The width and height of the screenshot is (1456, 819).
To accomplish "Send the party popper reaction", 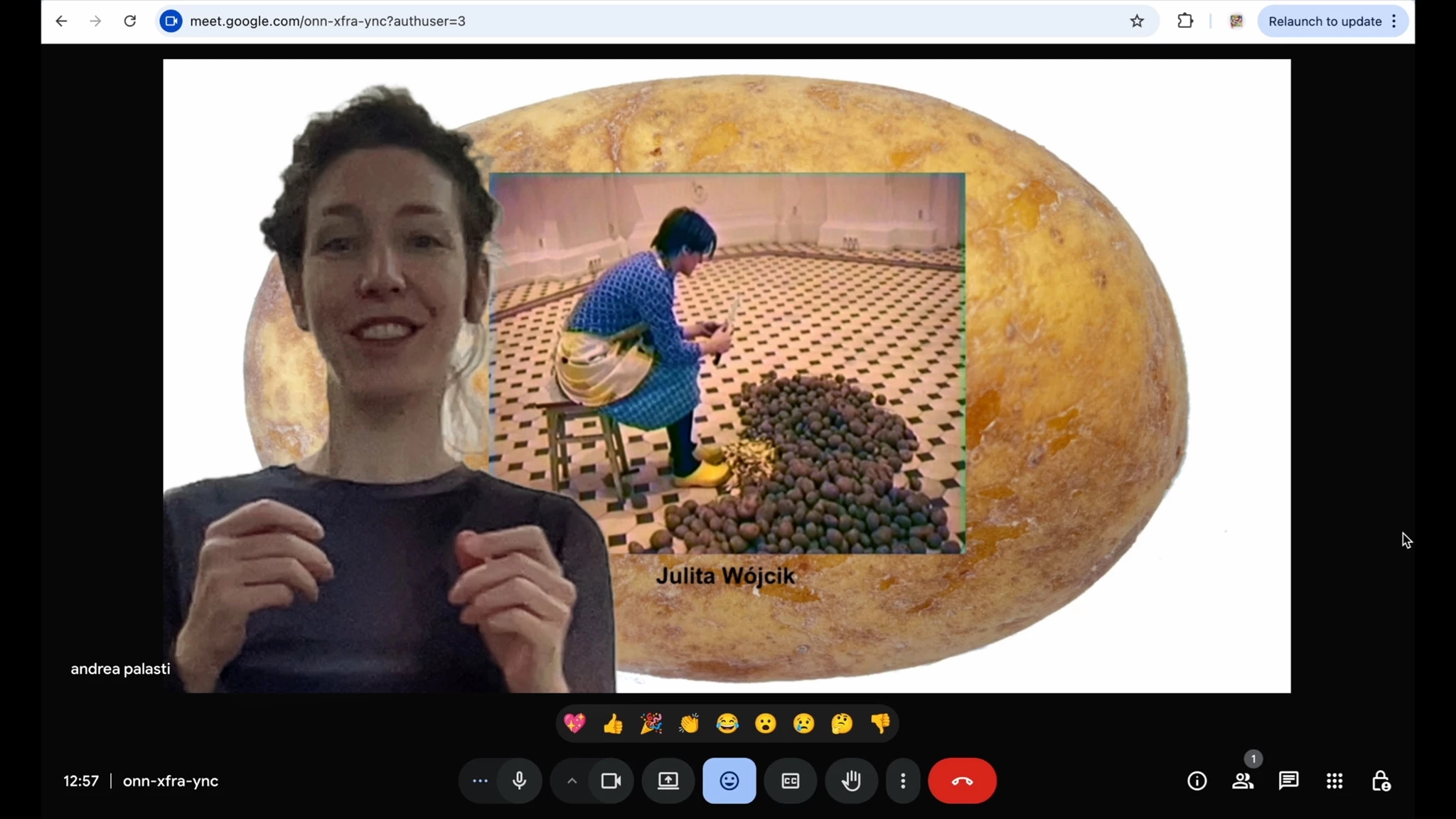I will point(651,724).
